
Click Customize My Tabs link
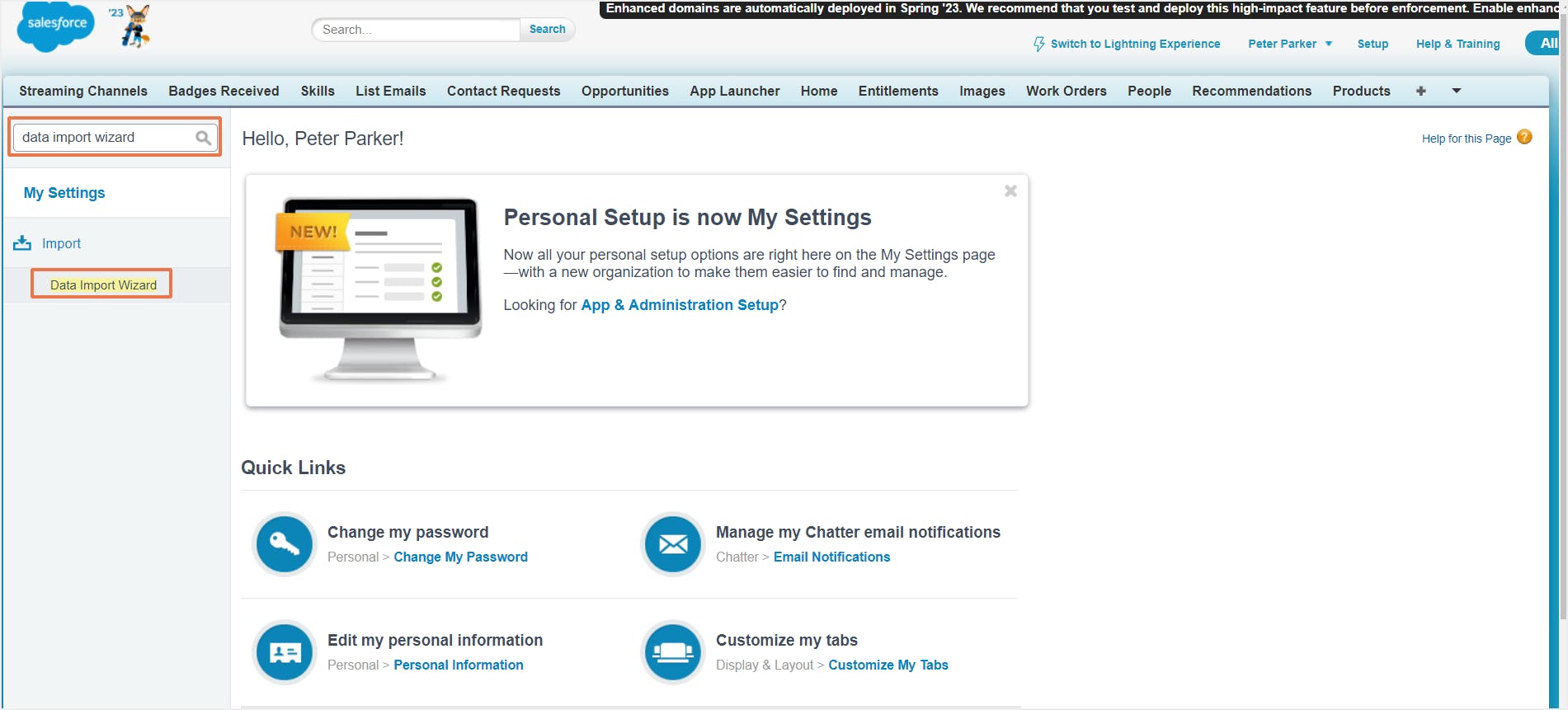pyautogui.click(x=888, y=665)
